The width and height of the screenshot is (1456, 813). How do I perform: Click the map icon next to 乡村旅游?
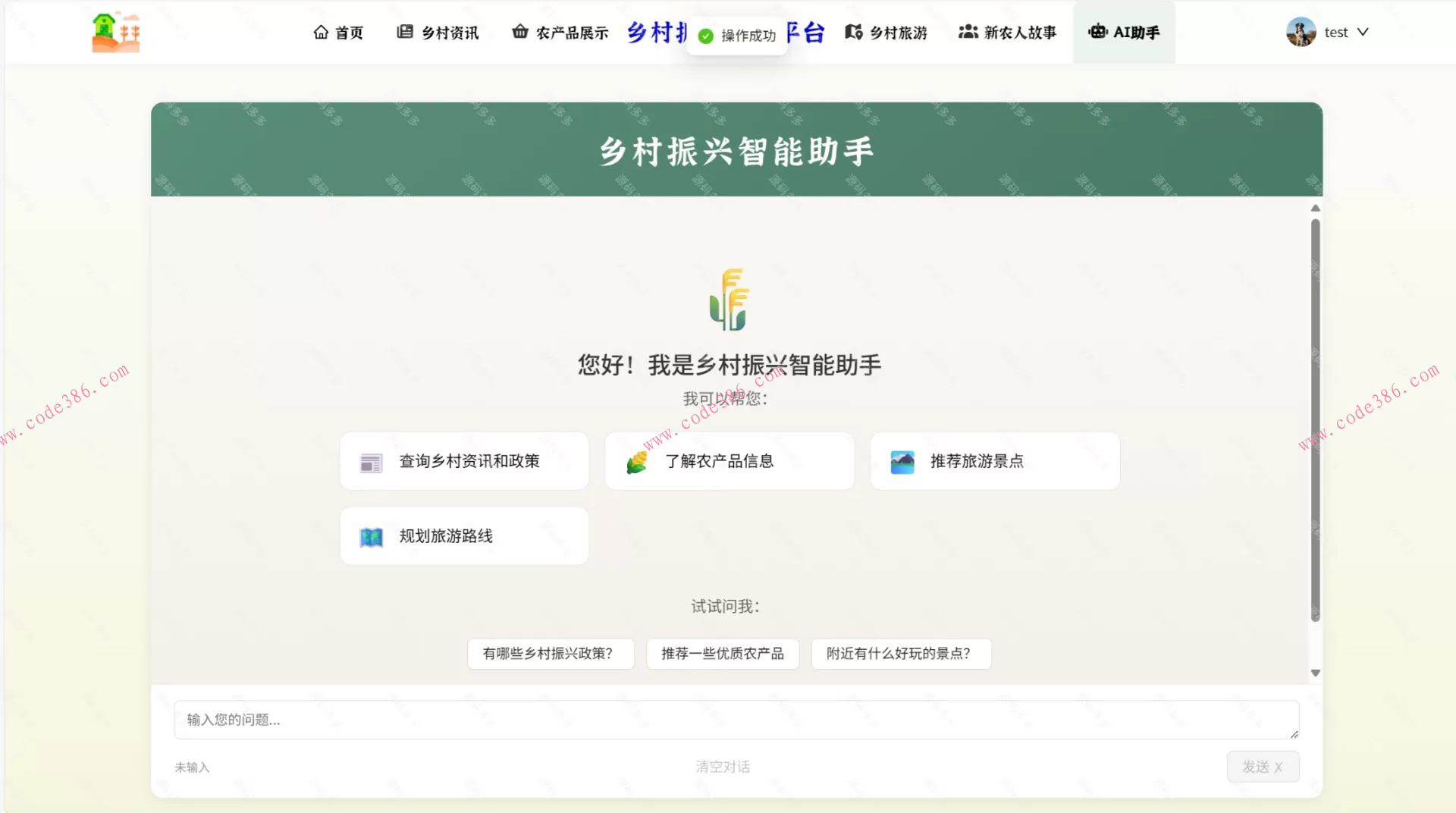(853, 32)
